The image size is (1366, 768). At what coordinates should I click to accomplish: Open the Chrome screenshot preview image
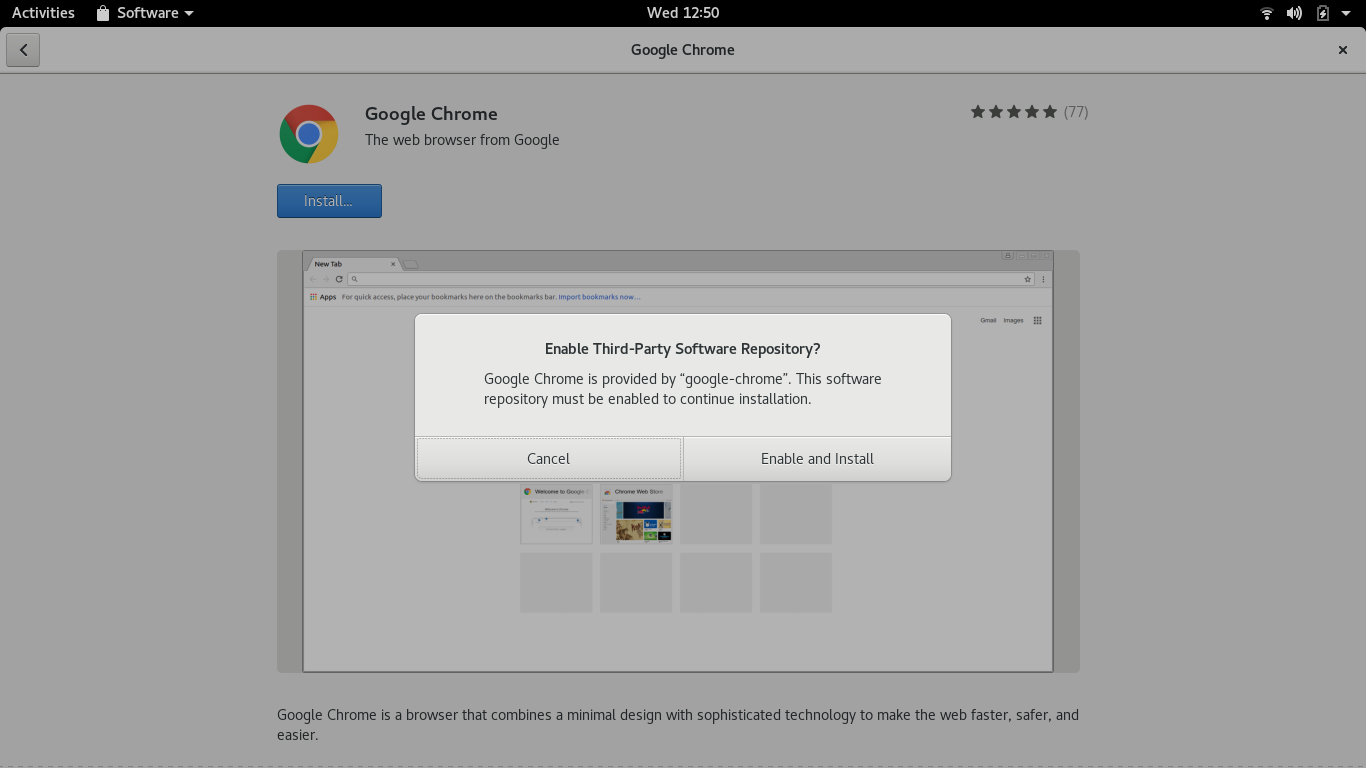click(678, 461)
